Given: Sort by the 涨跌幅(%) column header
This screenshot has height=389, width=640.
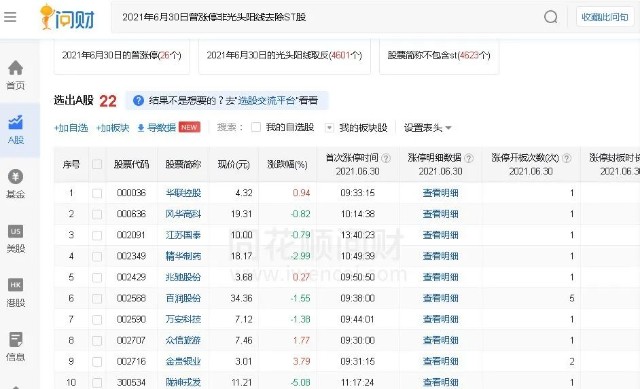Looking at the screenshot, I should [x=287, y=164].
